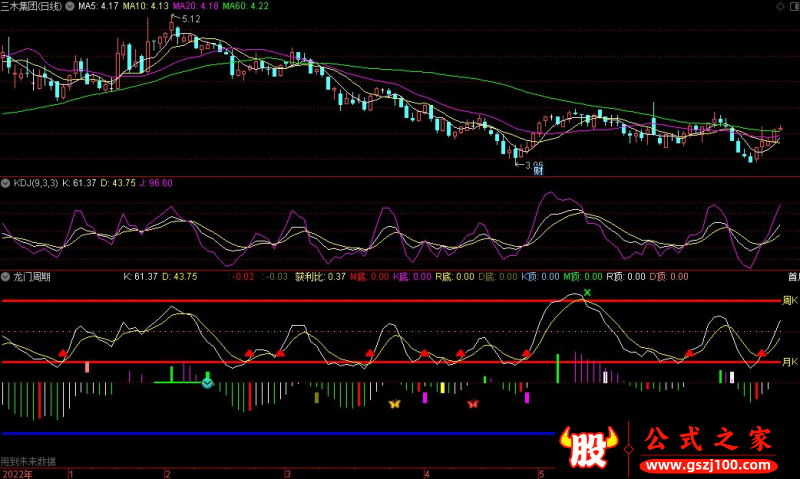Open the dropdown beside 三木集团(日线) title
Viewport: 800px width, 479px height.
click(67, 6)
